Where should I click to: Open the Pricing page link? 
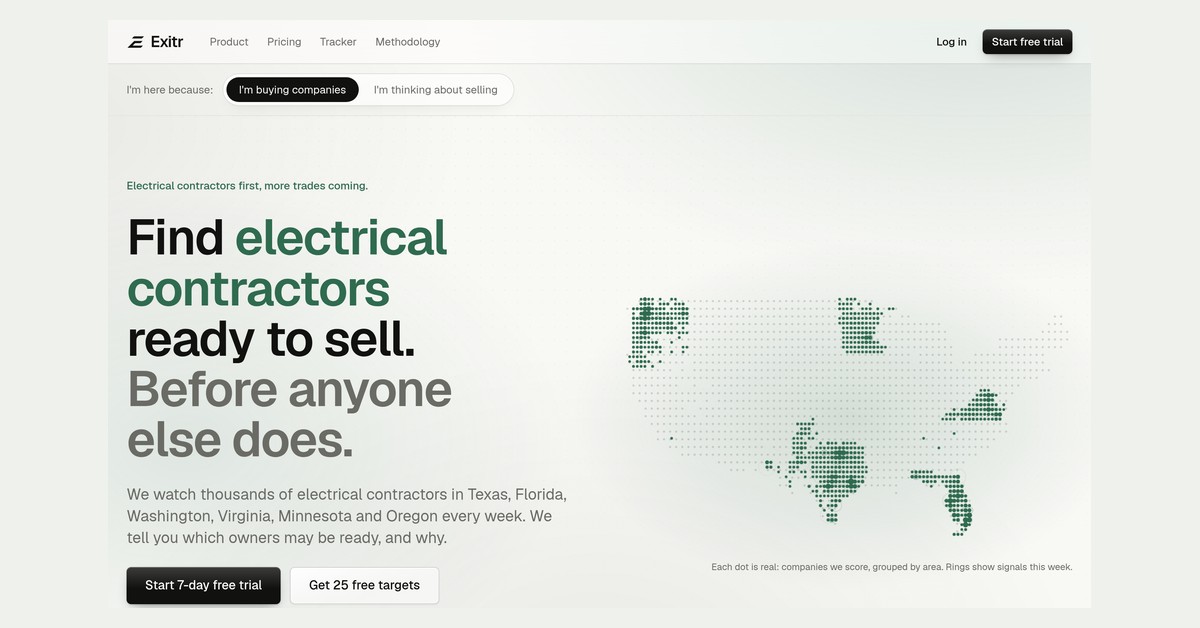(284, 42)
